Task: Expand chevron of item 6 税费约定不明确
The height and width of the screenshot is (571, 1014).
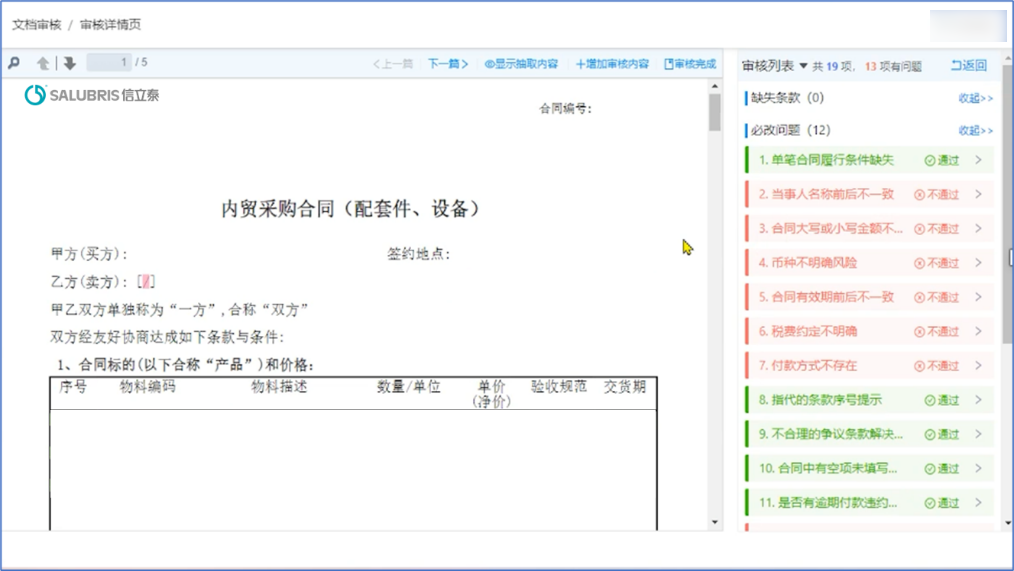Action: pos(978,331)
